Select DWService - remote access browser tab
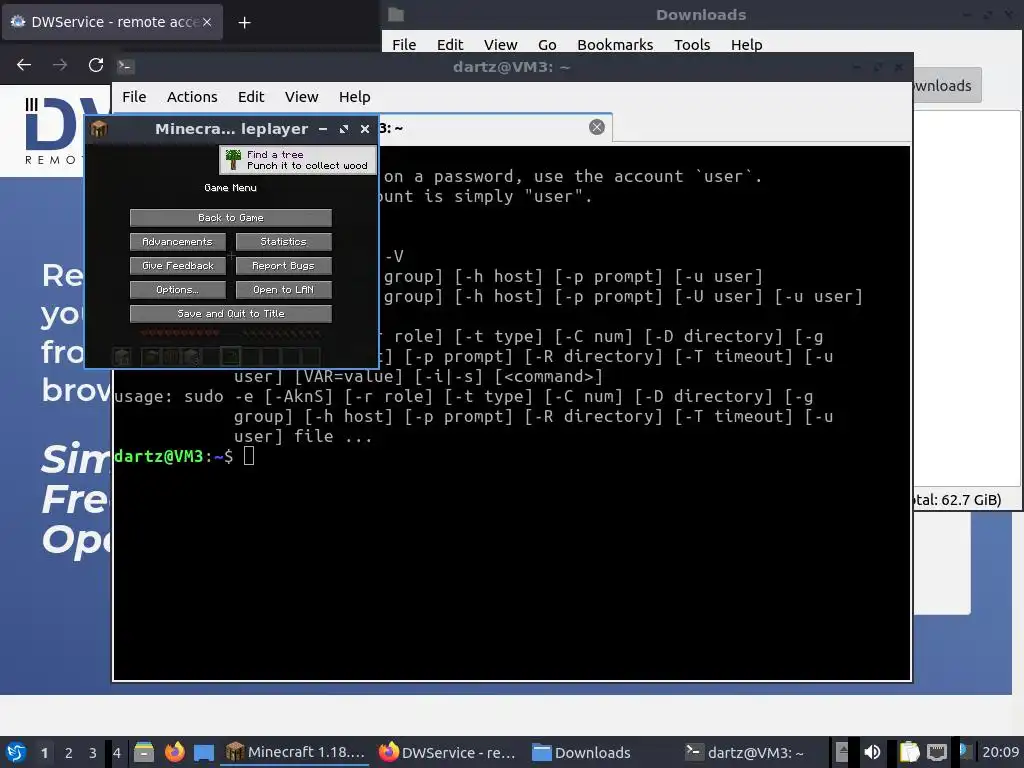The width and height of the screenshot is (1024, 768). (112, 22)
